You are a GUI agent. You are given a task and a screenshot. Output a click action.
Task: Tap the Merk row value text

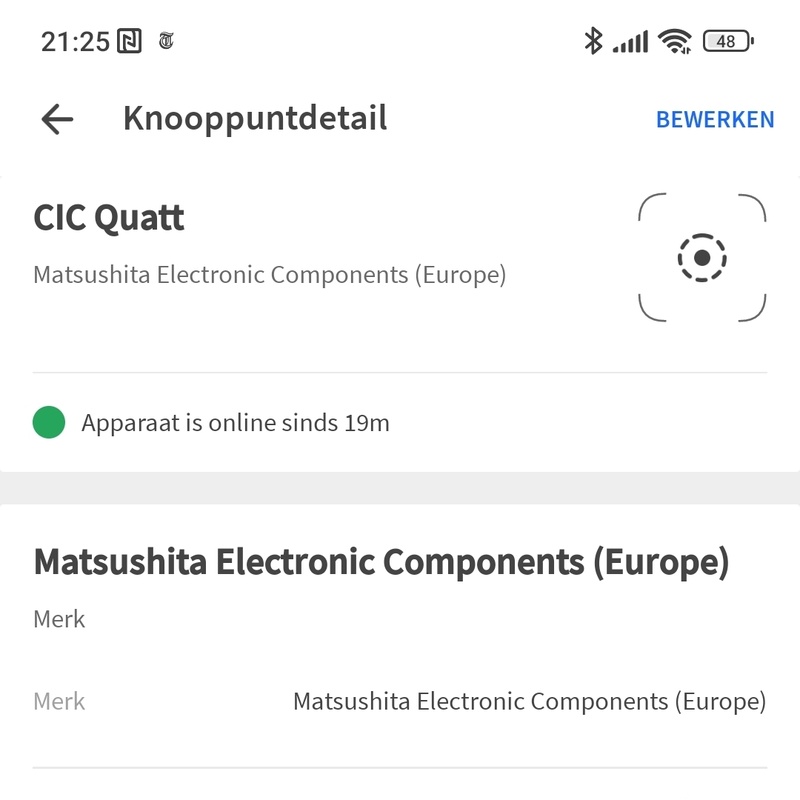point(529,701)
